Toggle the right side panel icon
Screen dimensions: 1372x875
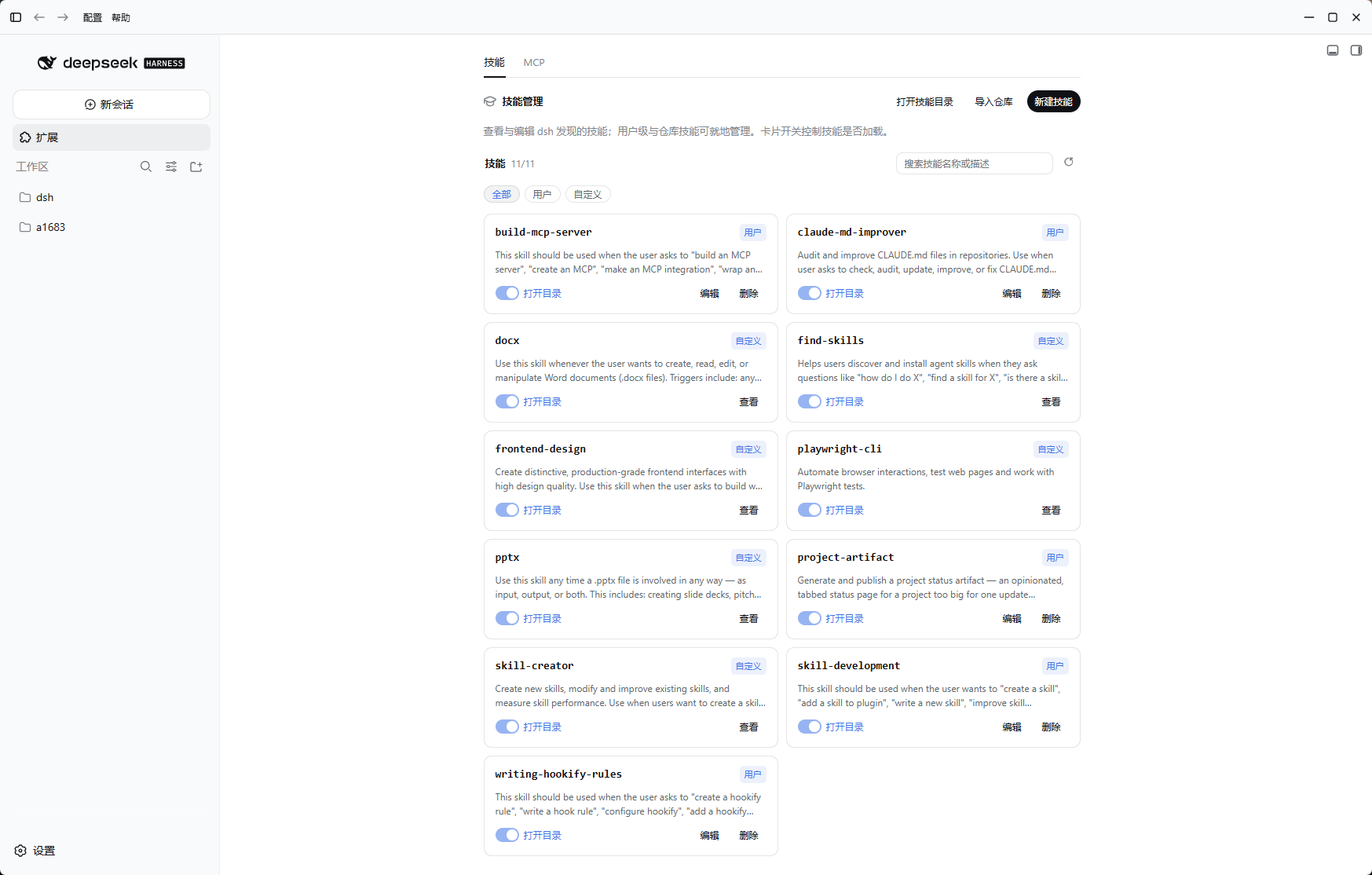point(1356,50)
